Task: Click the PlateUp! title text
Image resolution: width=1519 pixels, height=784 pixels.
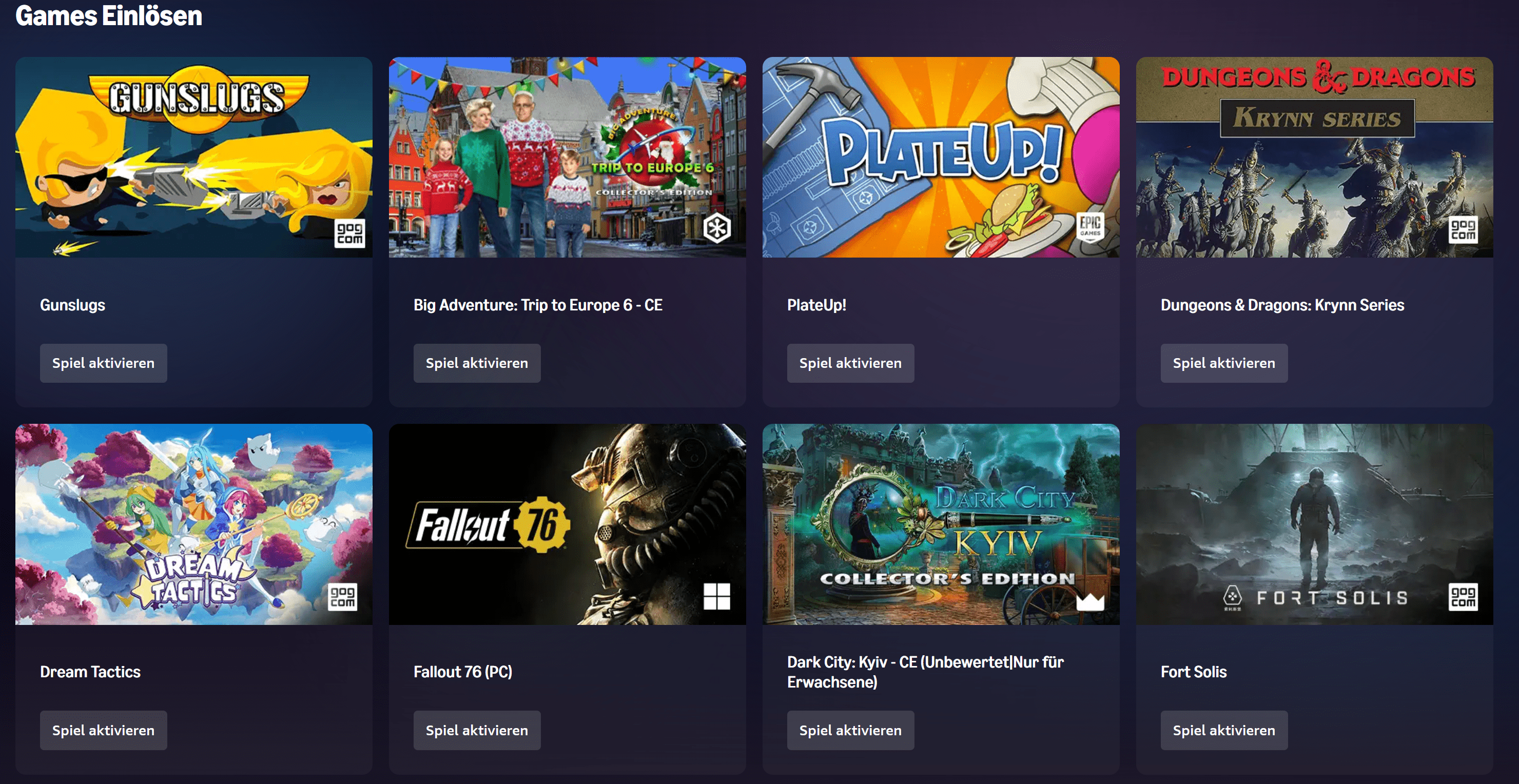Action: [x=816, y=305]
